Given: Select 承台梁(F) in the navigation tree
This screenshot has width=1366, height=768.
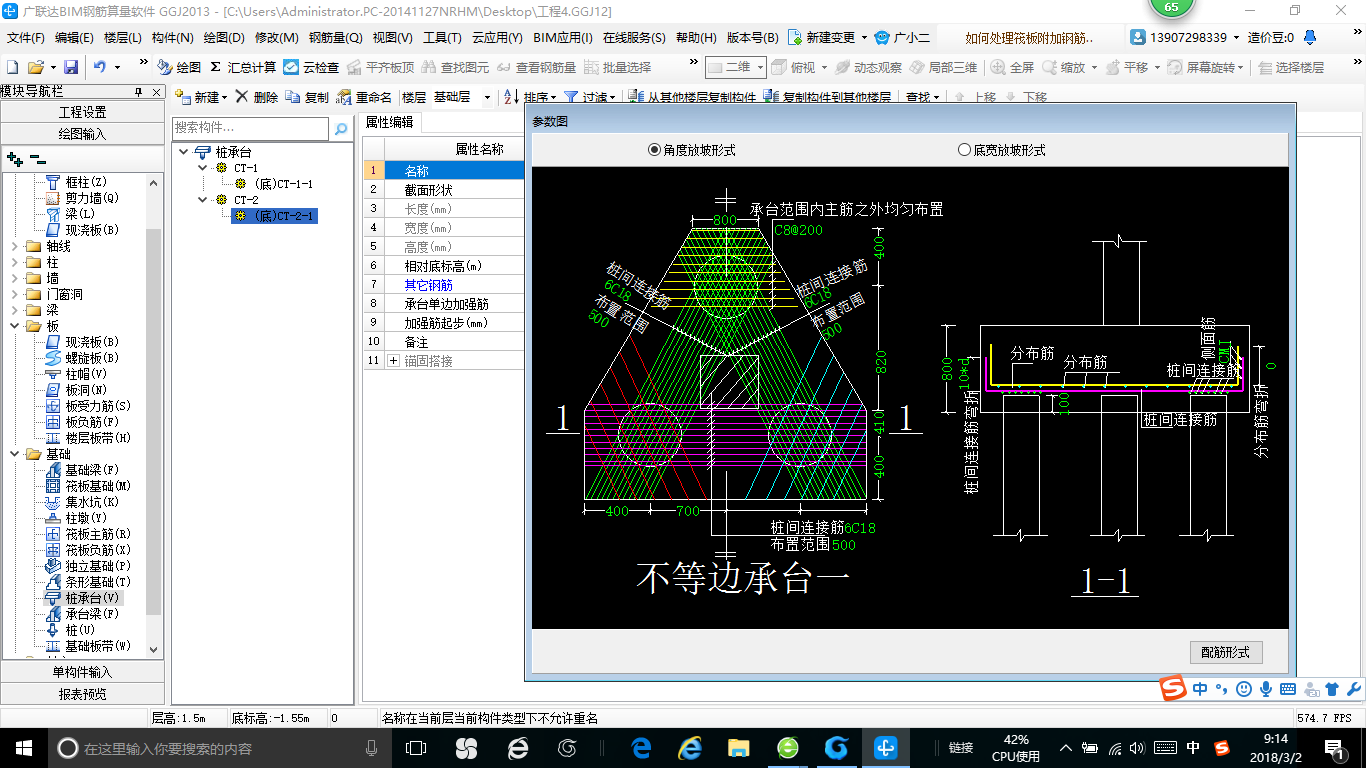Looking at the screenshot, I should coord(82,613).
